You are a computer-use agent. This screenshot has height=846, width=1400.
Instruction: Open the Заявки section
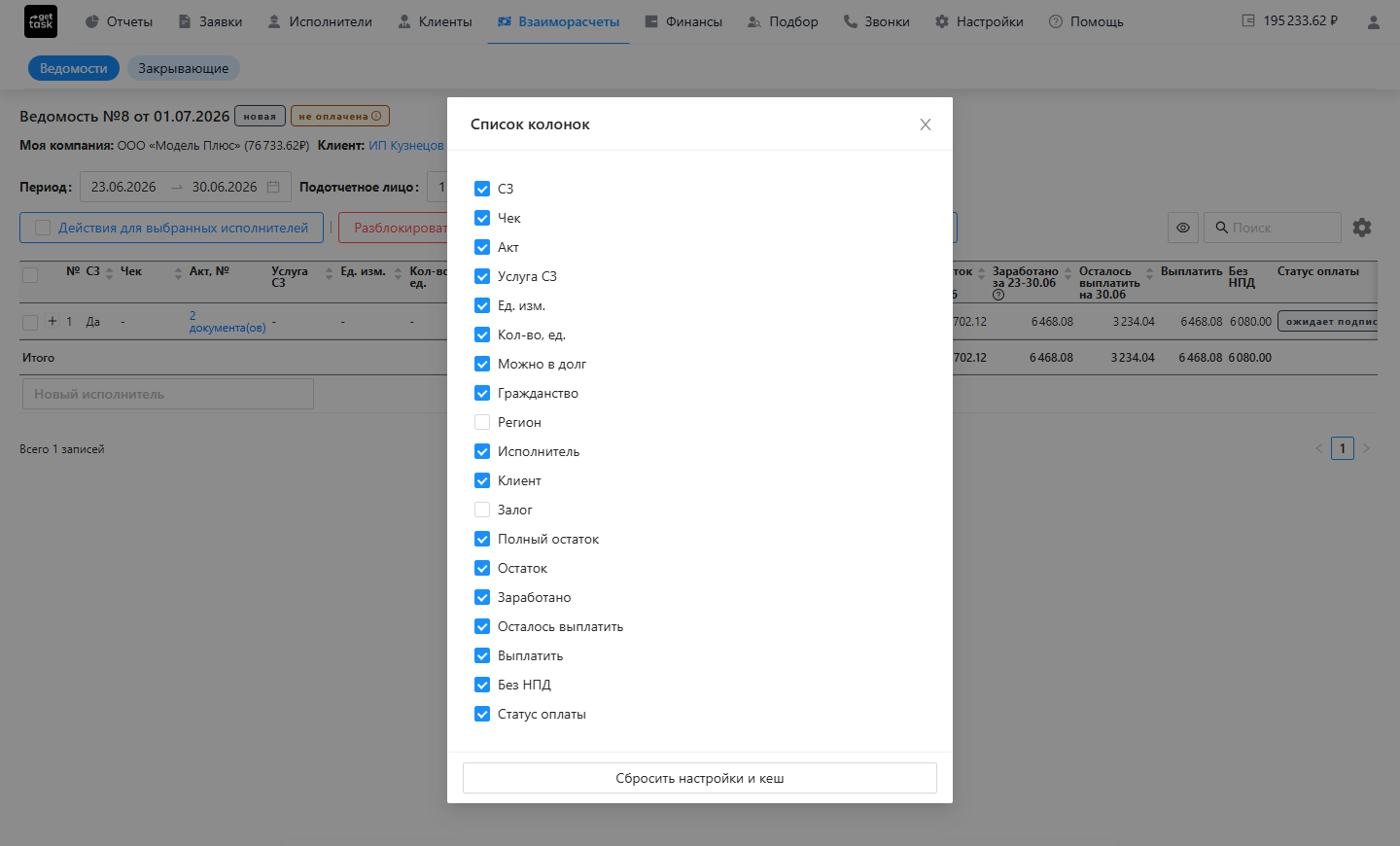210,21
